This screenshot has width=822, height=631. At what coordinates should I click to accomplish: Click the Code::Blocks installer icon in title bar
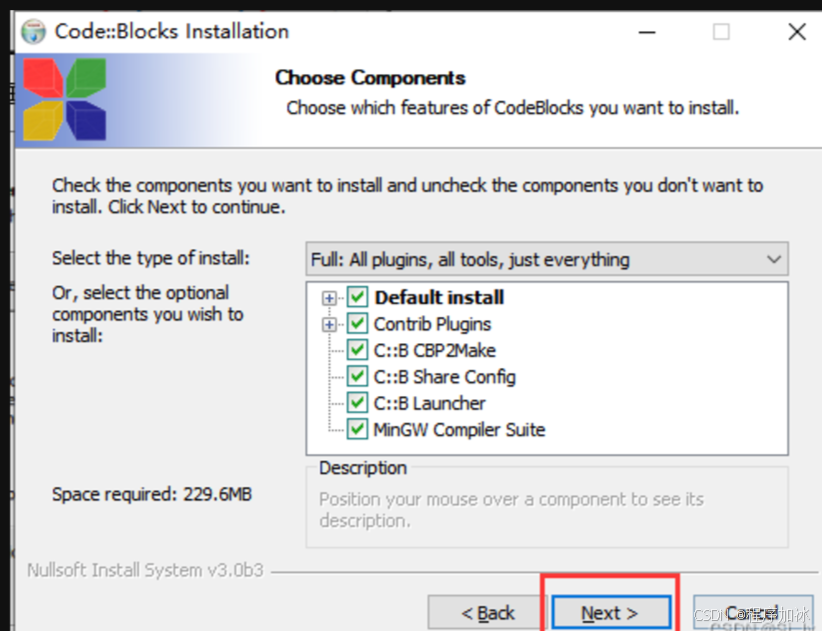click(31, 32)
